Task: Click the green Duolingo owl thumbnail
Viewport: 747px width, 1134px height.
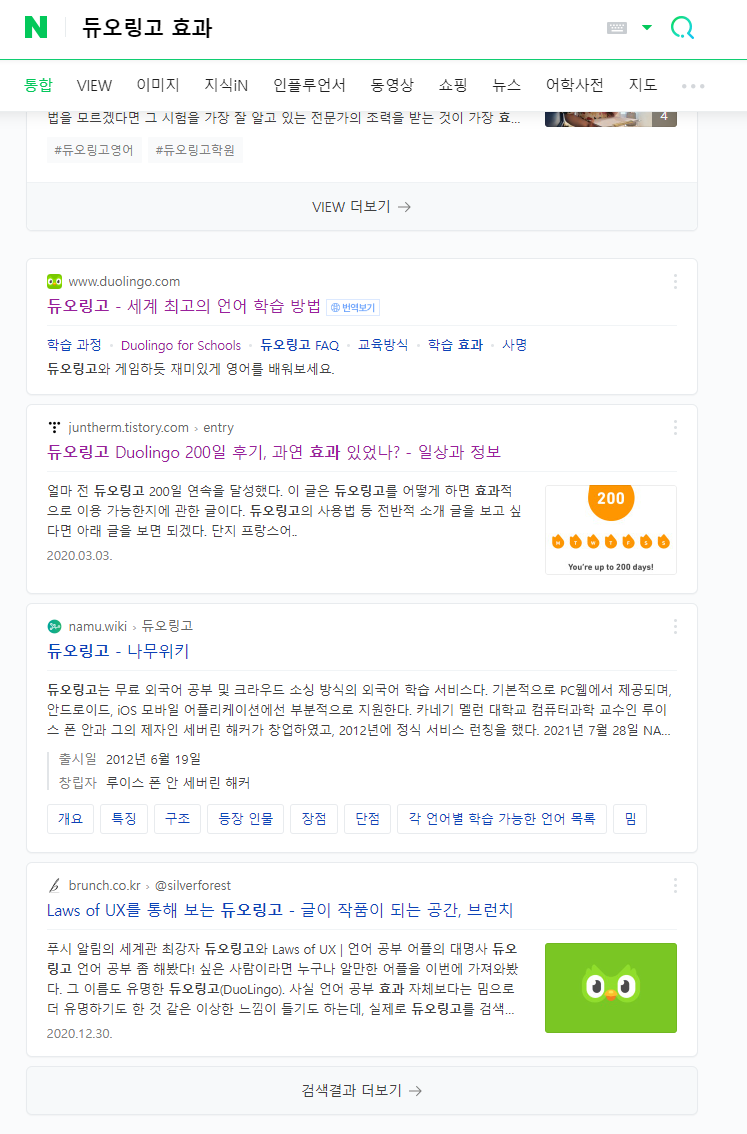Action: point(611,988)
